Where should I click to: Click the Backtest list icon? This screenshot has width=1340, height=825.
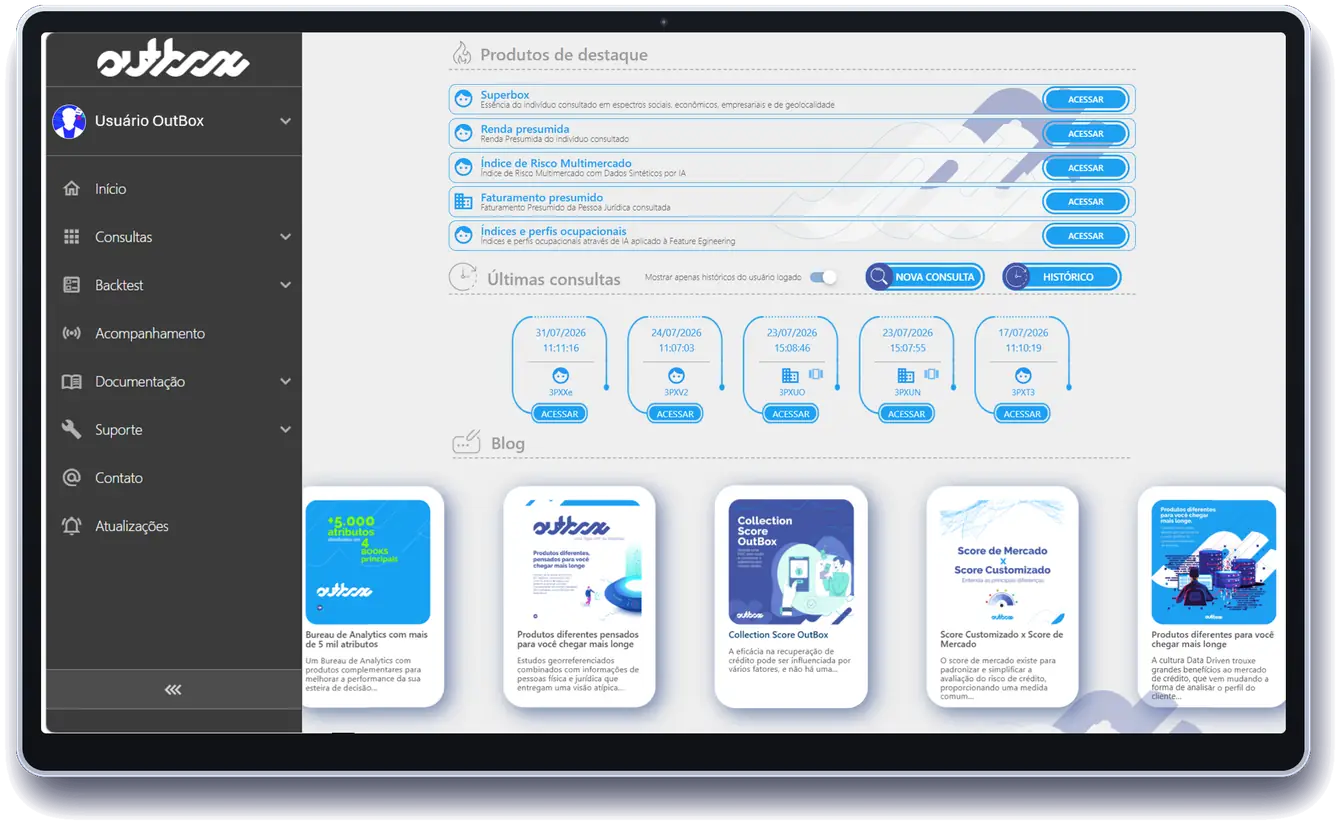pos(71,285)
